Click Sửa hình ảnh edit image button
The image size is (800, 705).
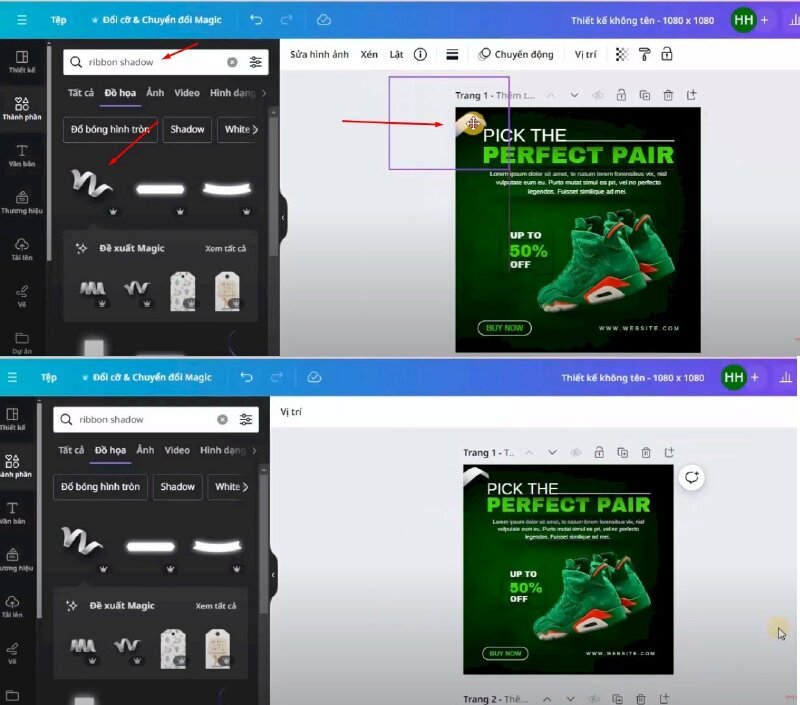tap(319, 54)
